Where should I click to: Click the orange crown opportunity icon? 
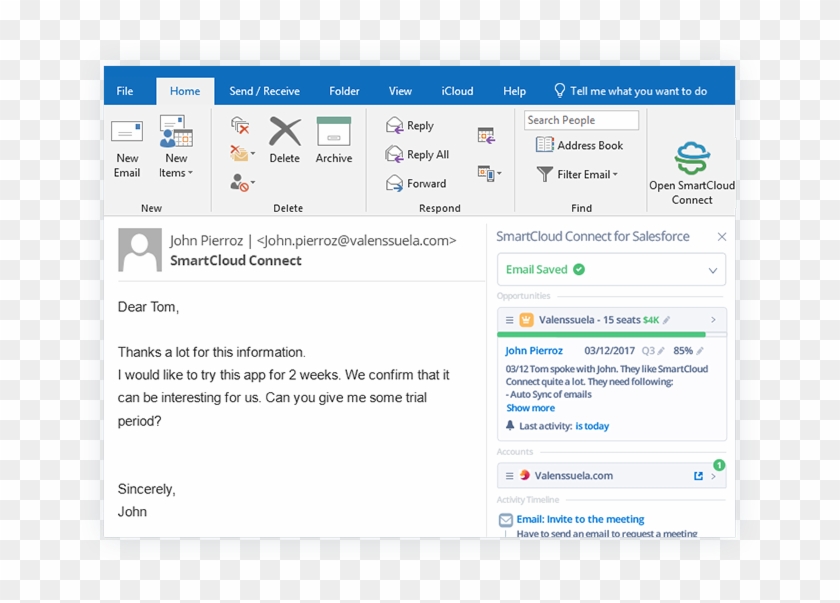click(526, 320)
